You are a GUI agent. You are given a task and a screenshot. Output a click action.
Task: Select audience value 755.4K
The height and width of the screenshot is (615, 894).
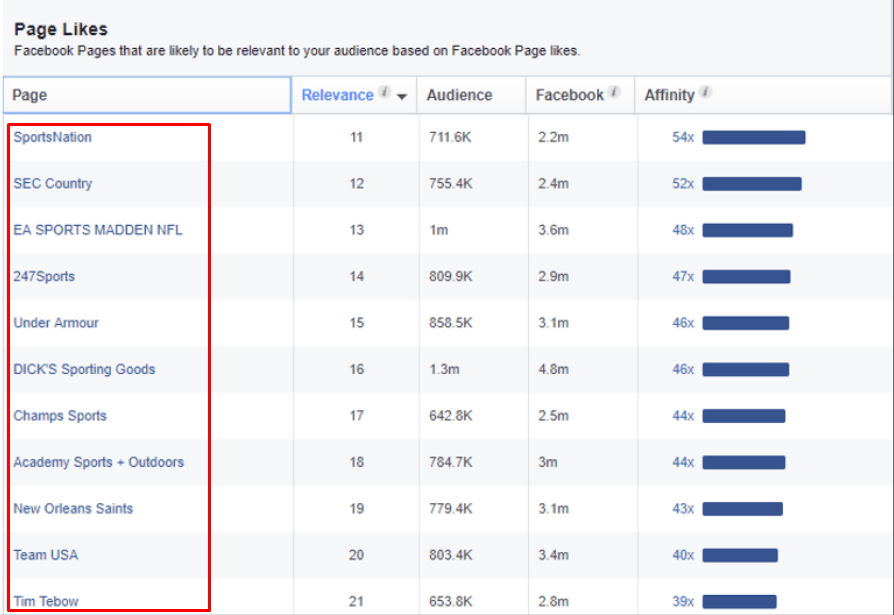[450, 184]
